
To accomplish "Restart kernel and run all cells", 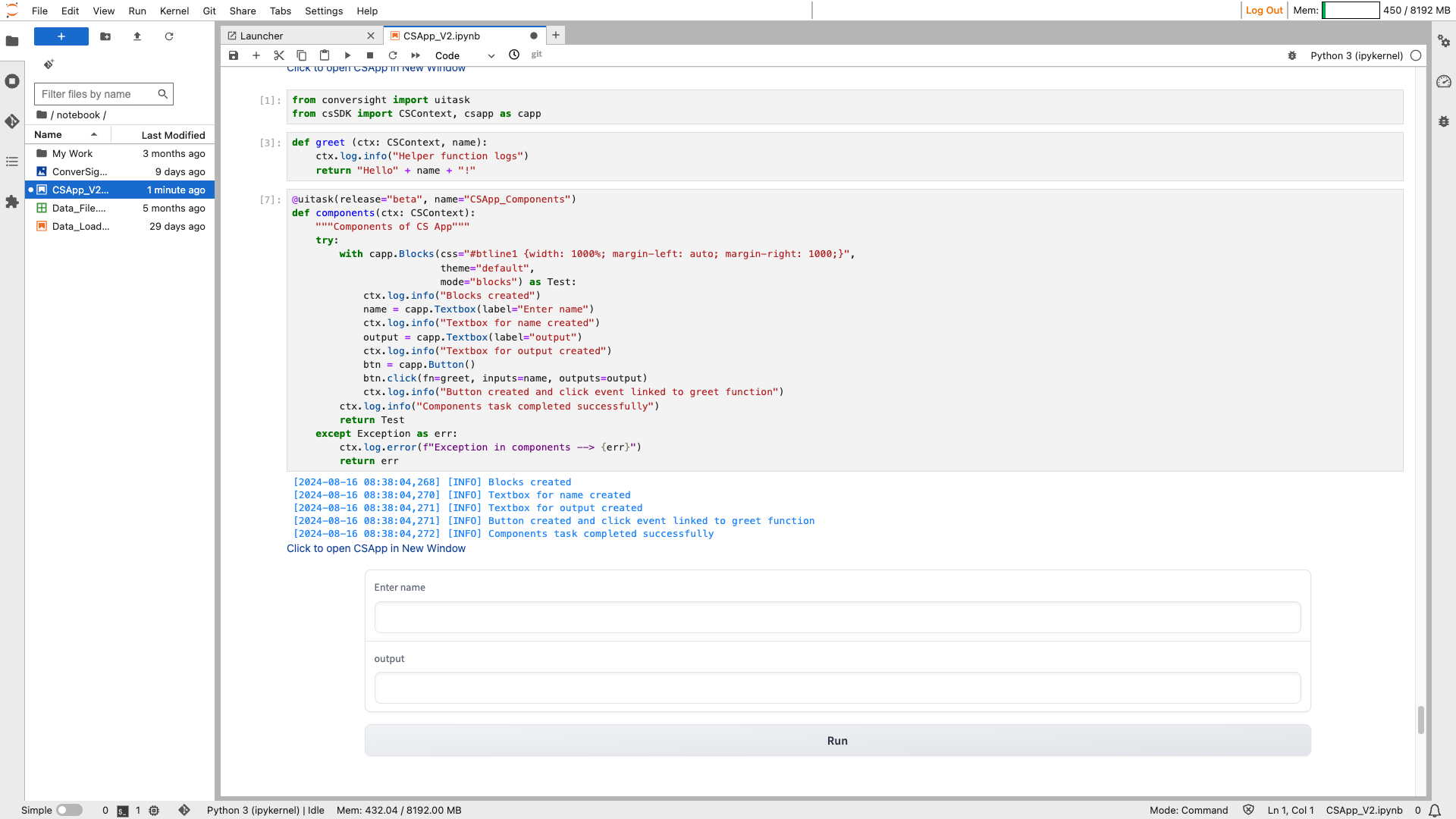I will click(416, 55).
